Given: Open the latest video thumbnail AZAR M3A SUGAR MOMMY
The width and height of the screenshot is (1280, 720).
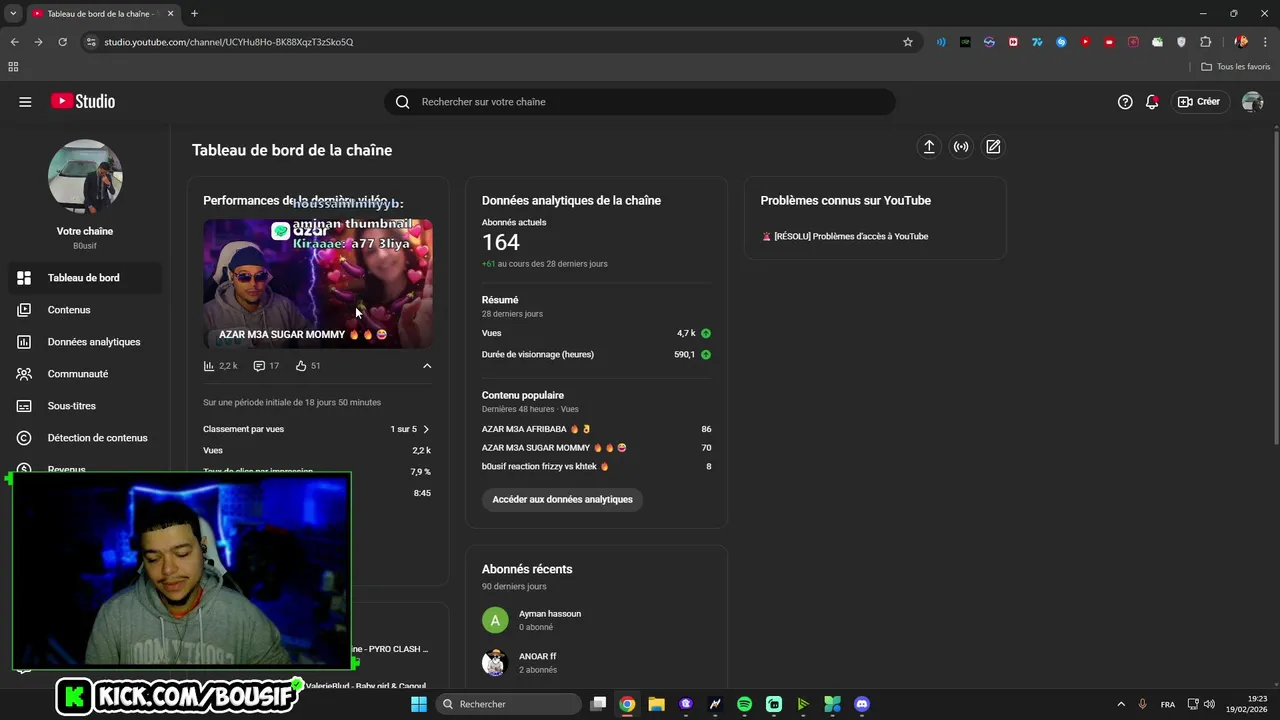Looking at the screenshot, I should tap(318, 284).
